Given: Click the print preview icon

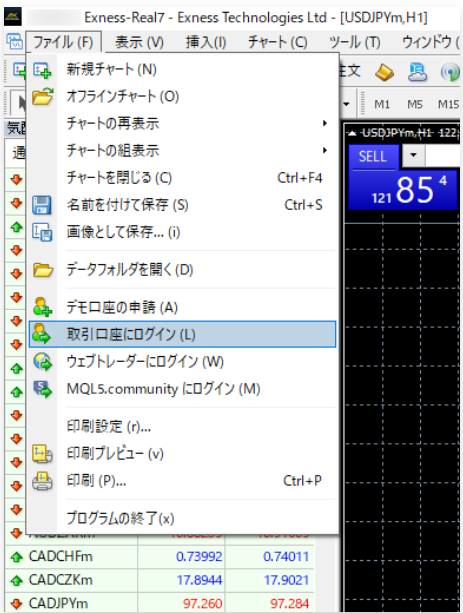Looking at the screenshot, I should coord(42,453).
